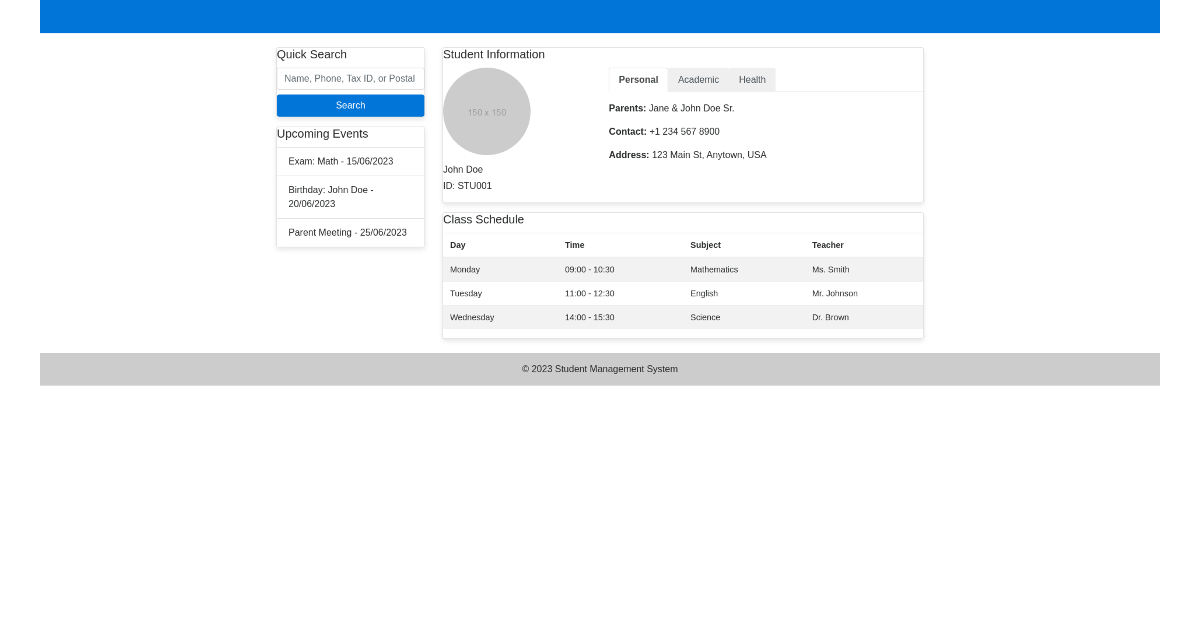
Task: Click the Wednesday Science class row
Action: coord(683,317)
